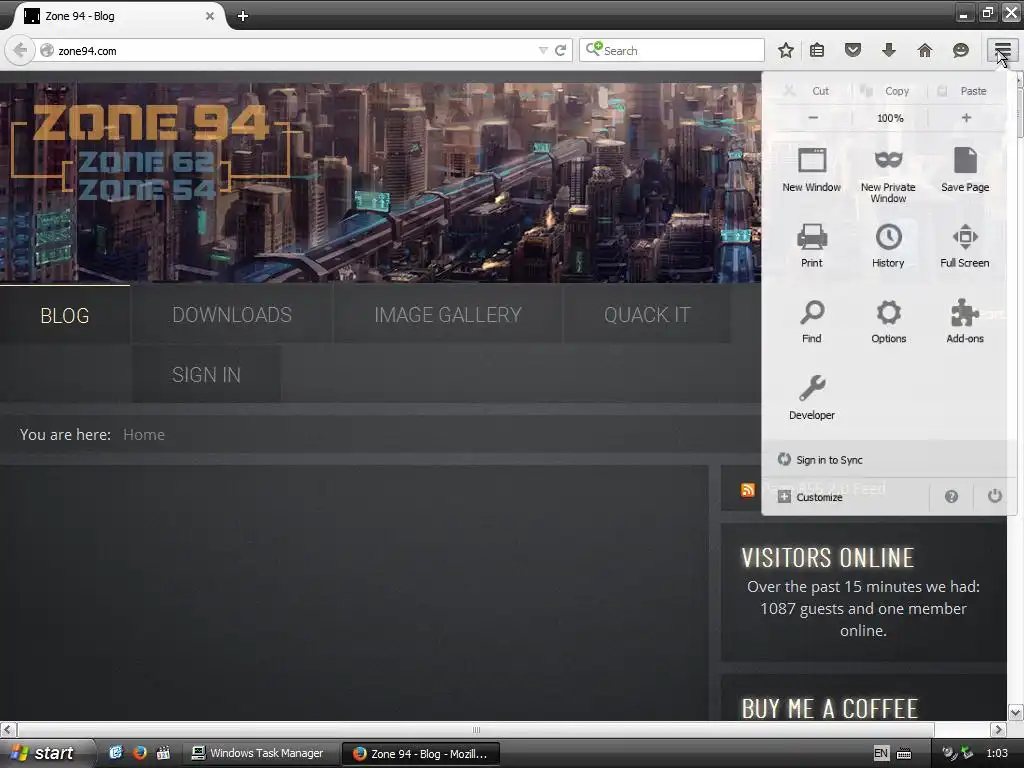The height and width of the screenshot is (768, 1024).
Task: Open the URL history dropdown arrow
Action: (x=543, y=50)
